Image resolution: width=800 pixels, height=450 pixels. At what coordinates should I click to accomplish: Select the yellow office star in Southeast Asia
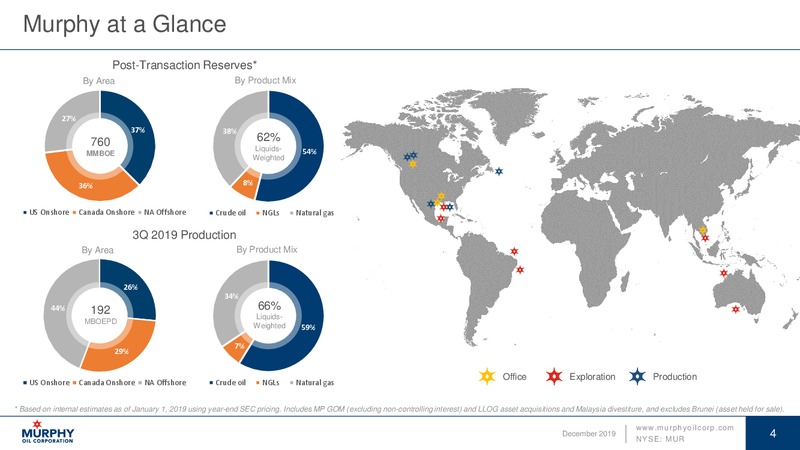pyautogui.click(x=703, y=231)
